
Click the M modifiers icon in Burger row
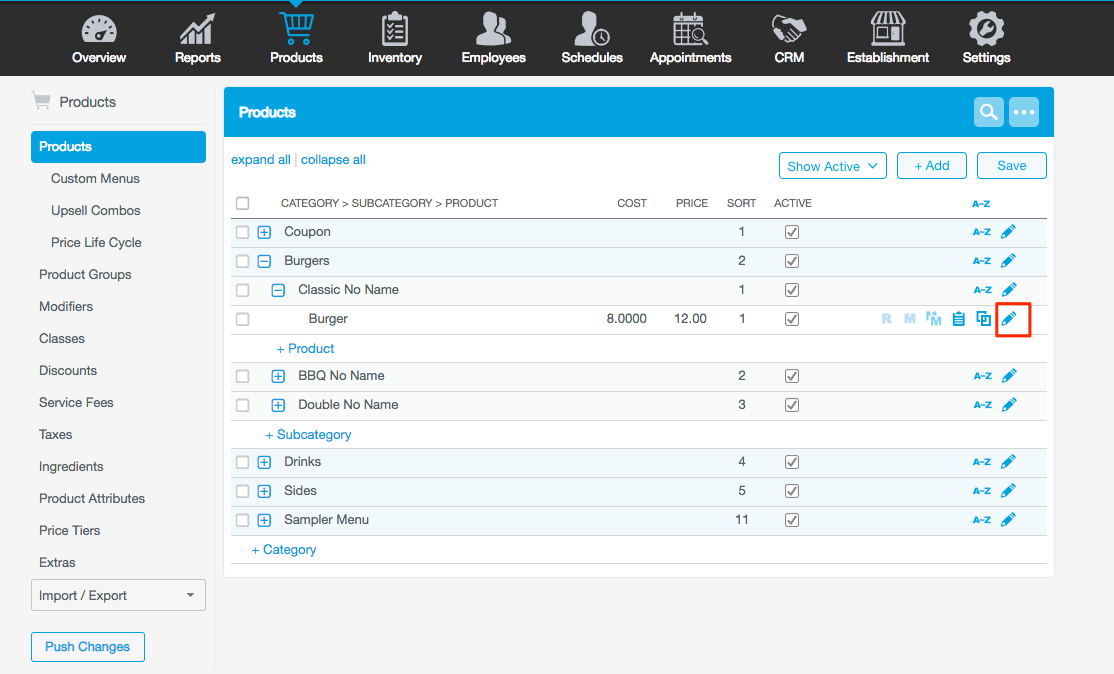[x=910, y=319]
